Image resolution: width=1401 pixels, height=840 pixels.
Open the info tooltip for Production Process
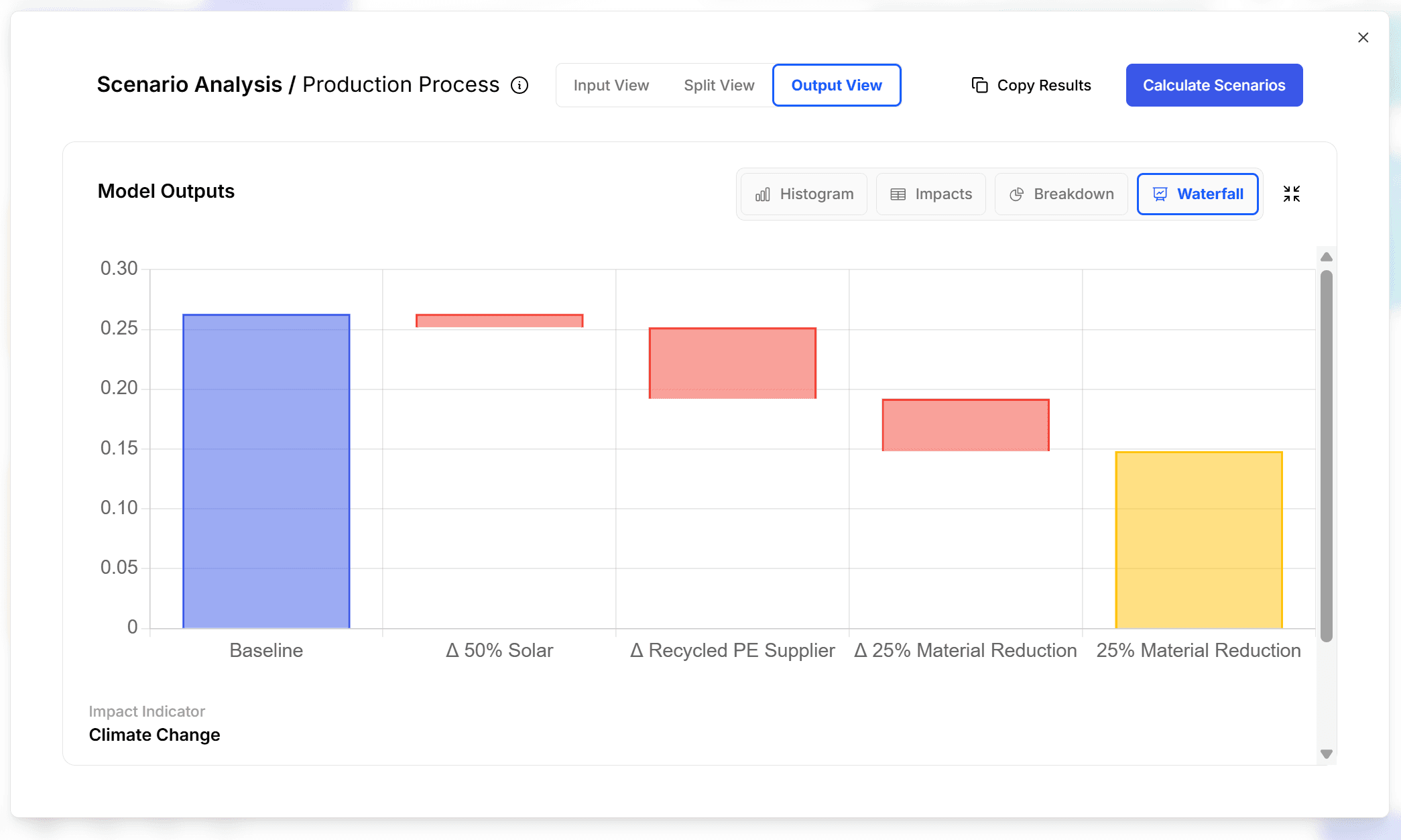pos(519,85)
